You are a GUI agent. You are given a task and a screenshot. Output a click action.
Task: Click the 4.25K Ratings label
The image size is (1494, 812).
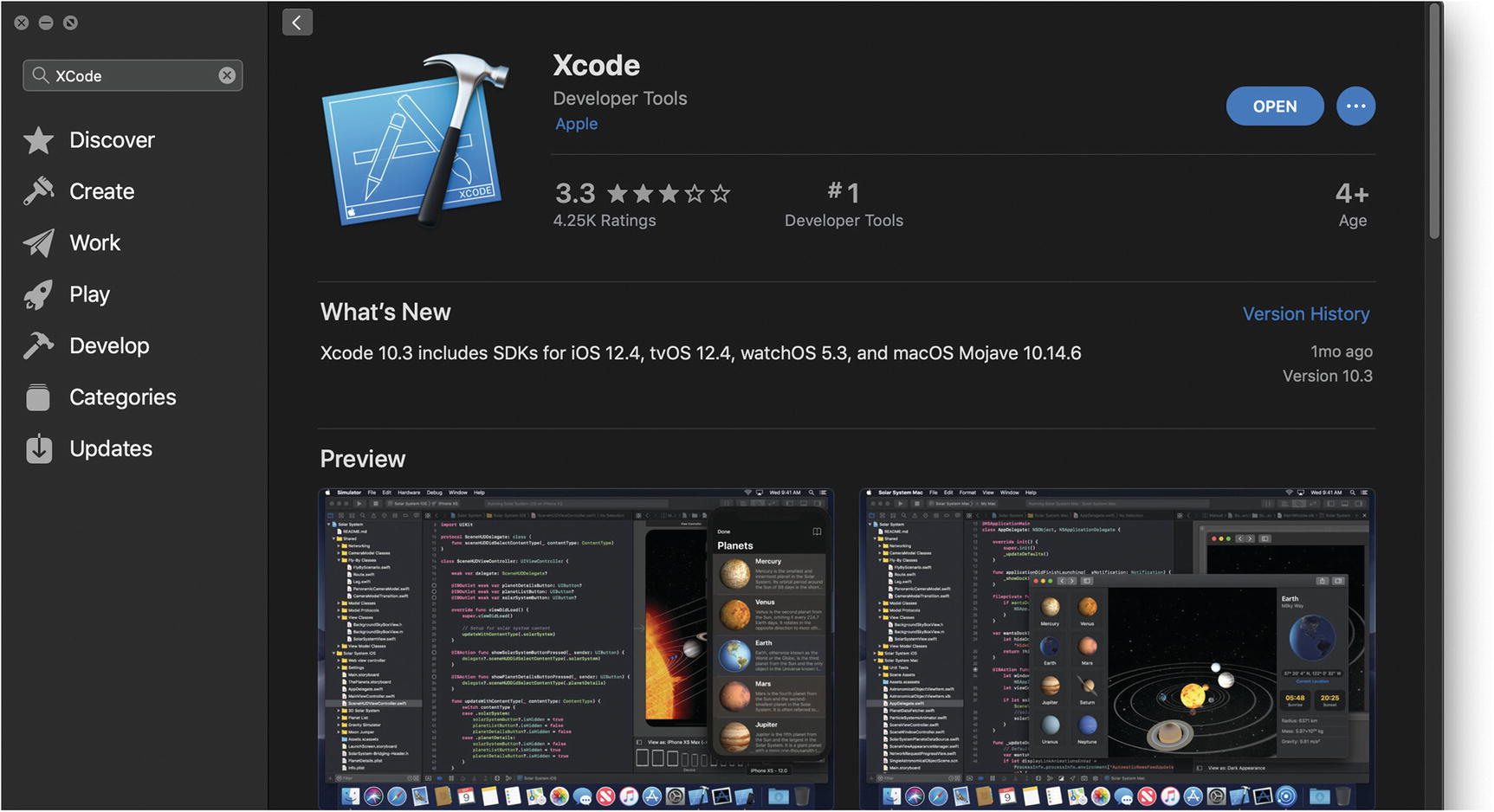click(x=605, y=221)
